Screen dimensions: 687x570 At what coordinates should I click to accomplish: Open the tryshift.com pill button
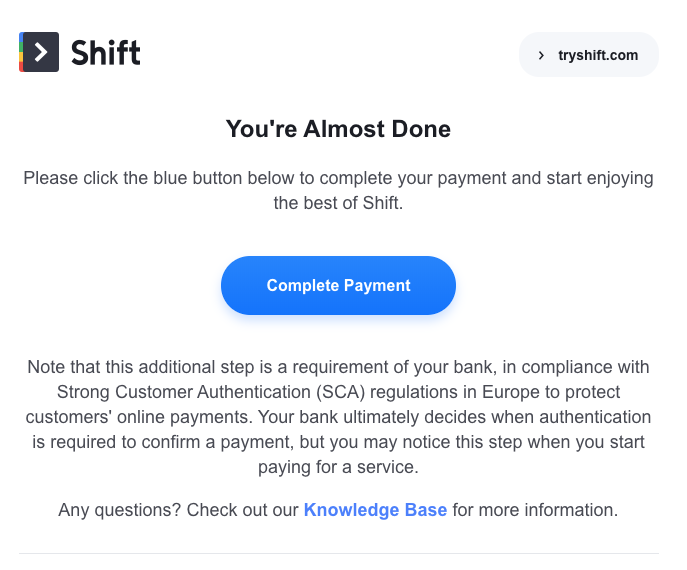pos(588,55)
